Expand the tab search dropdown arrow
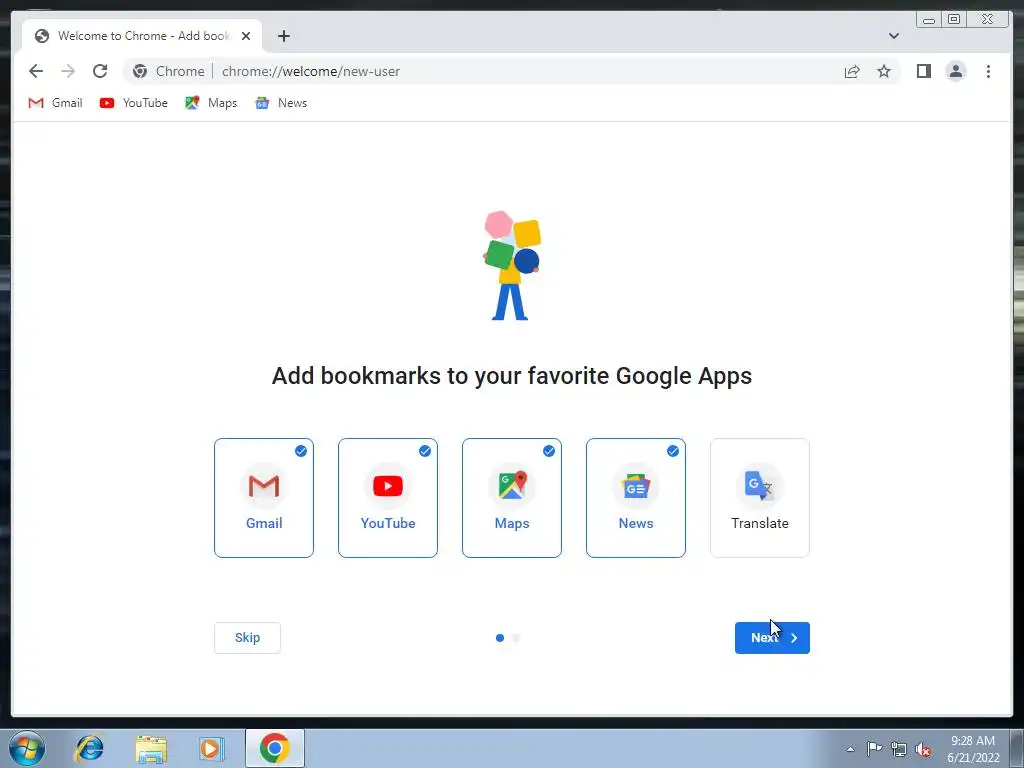This screenshot has height=768, width=1024. pos(893,36)
